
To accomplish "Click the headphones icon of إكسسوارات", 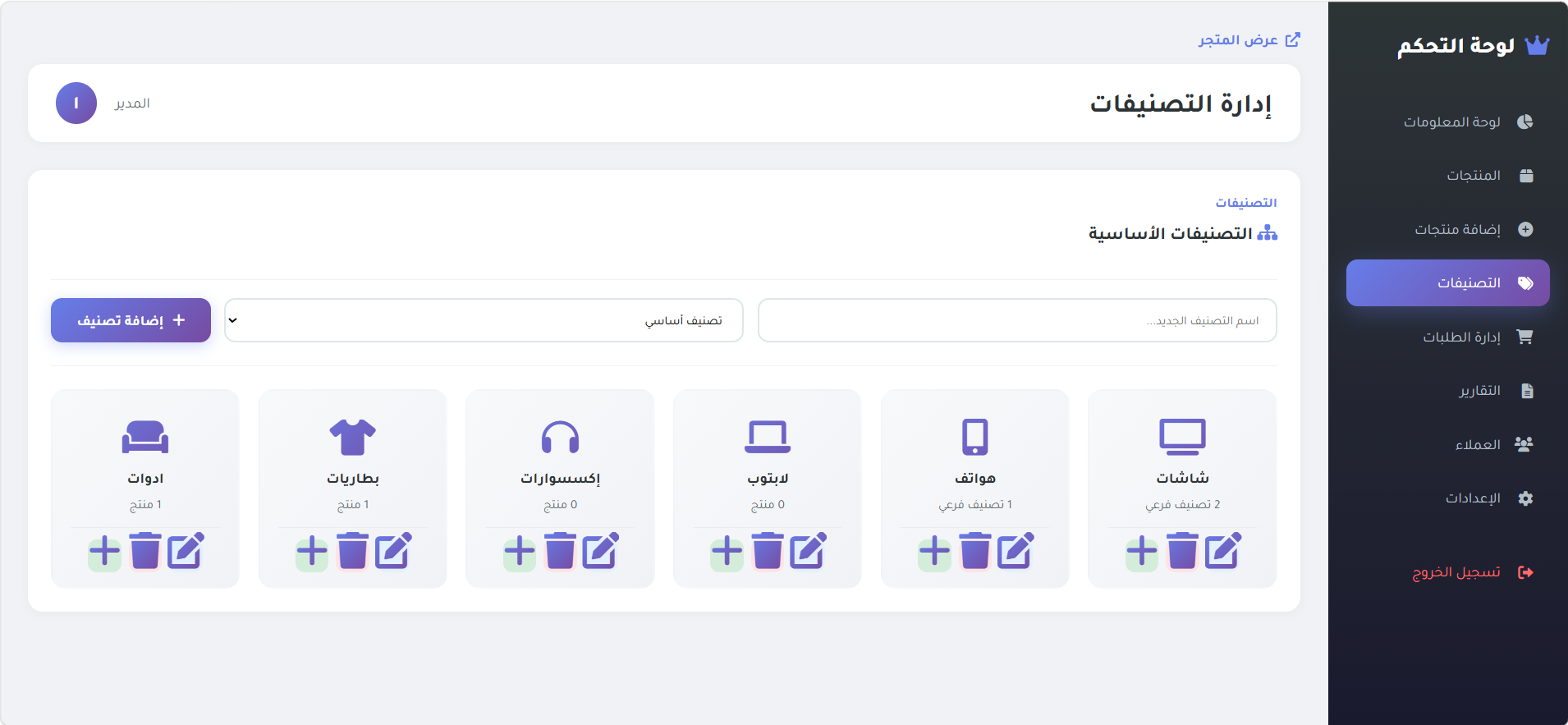I will coord(561,437).
